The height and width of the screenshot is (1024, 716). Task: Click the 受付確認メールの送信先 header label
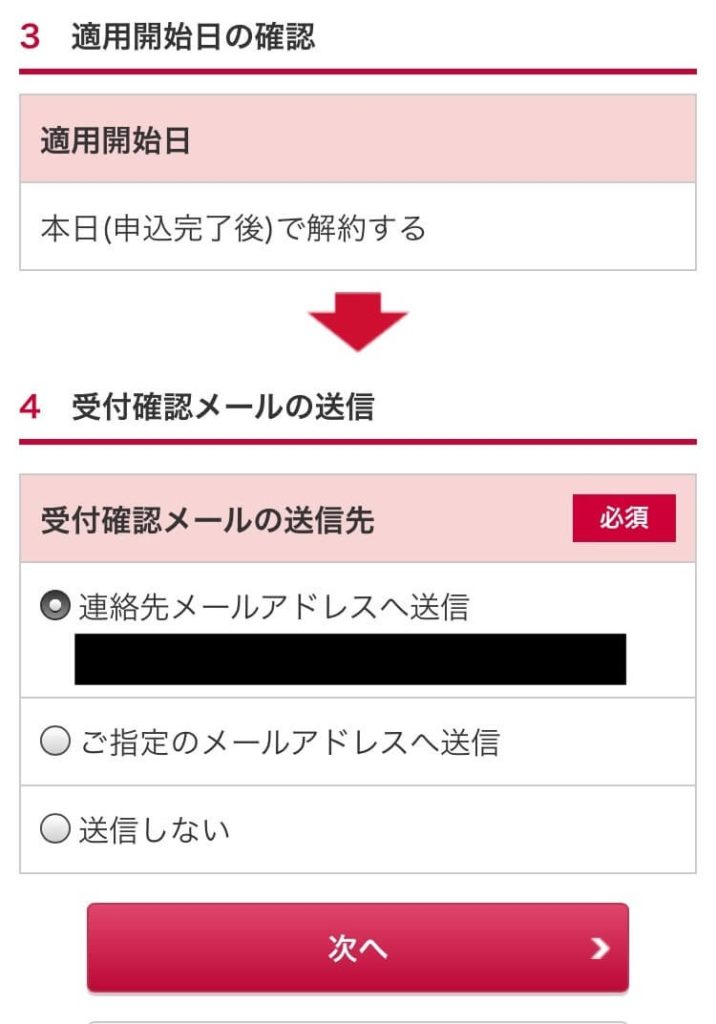coord(207,520)
